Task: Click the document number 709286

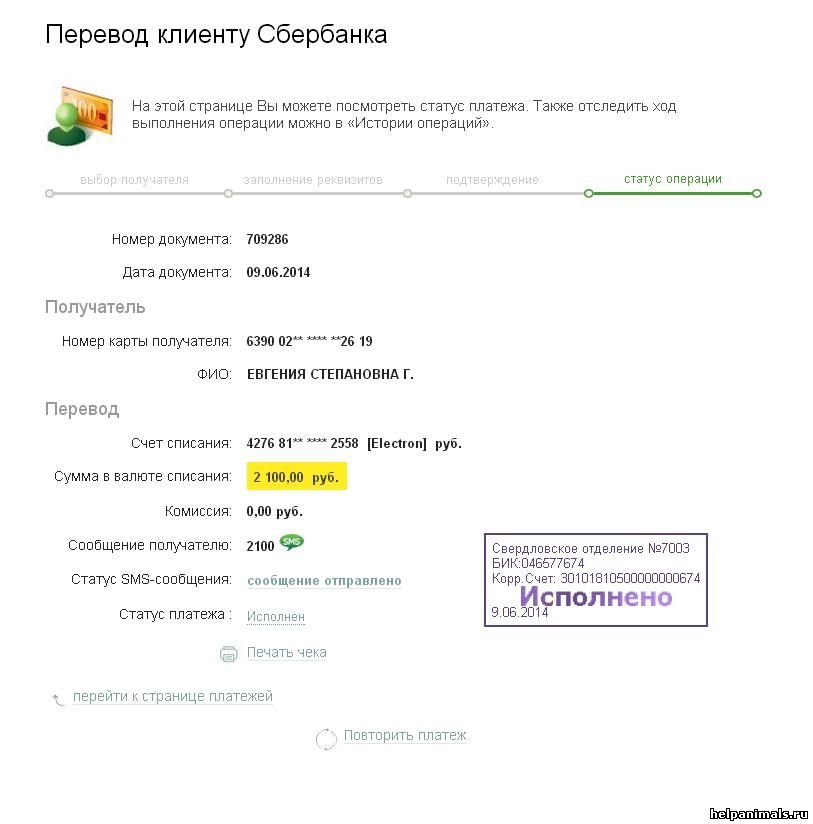Action: 267,240
